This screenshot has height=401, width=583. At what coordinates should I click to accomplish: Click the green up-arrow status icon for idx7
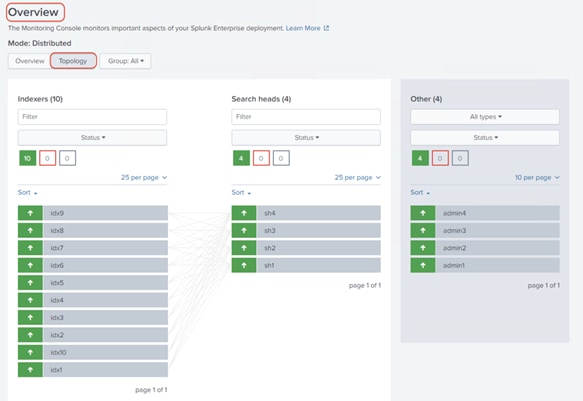(x=30, y=248)
